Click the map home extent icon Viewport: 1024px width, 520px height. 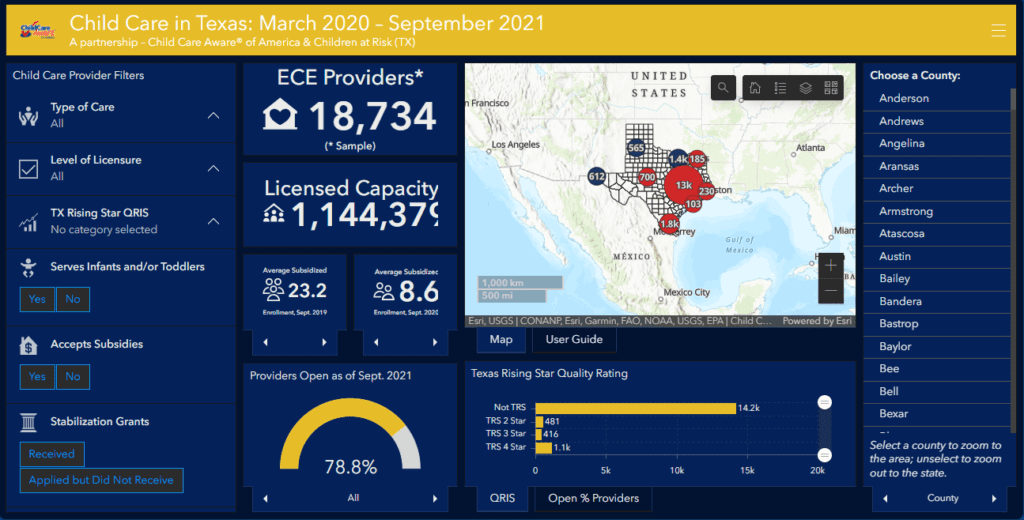click(755, 88)
